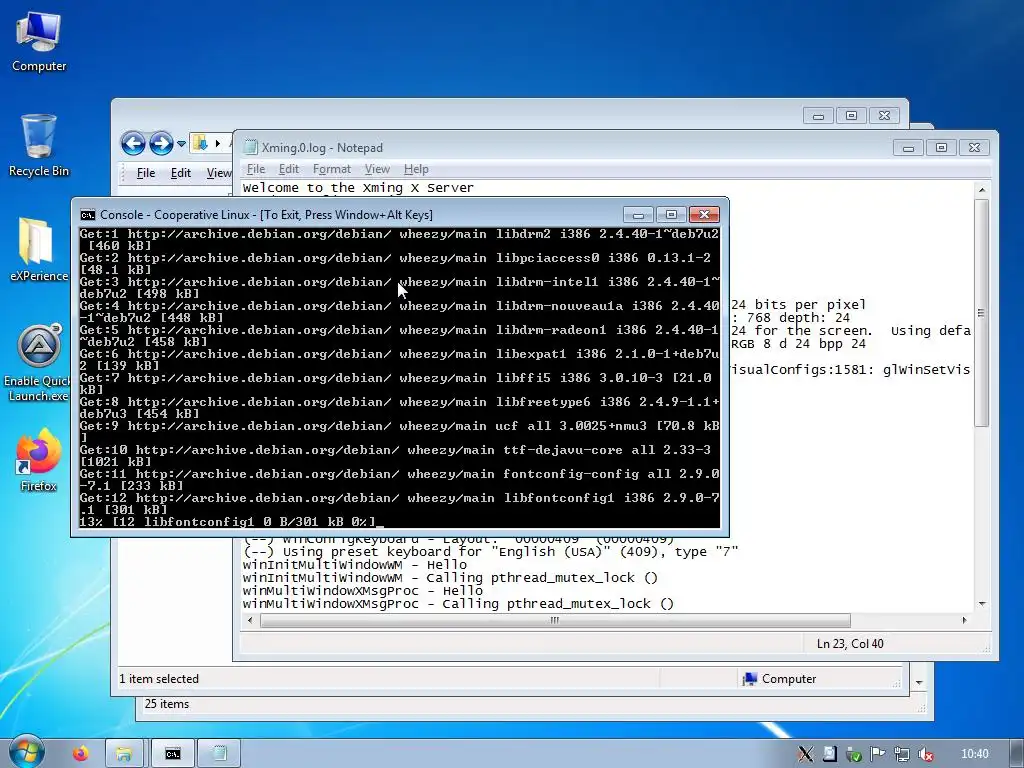This screenshot has height=768, width=1024.
Task: Open the Windows Start menu
Action: (26, 752)
